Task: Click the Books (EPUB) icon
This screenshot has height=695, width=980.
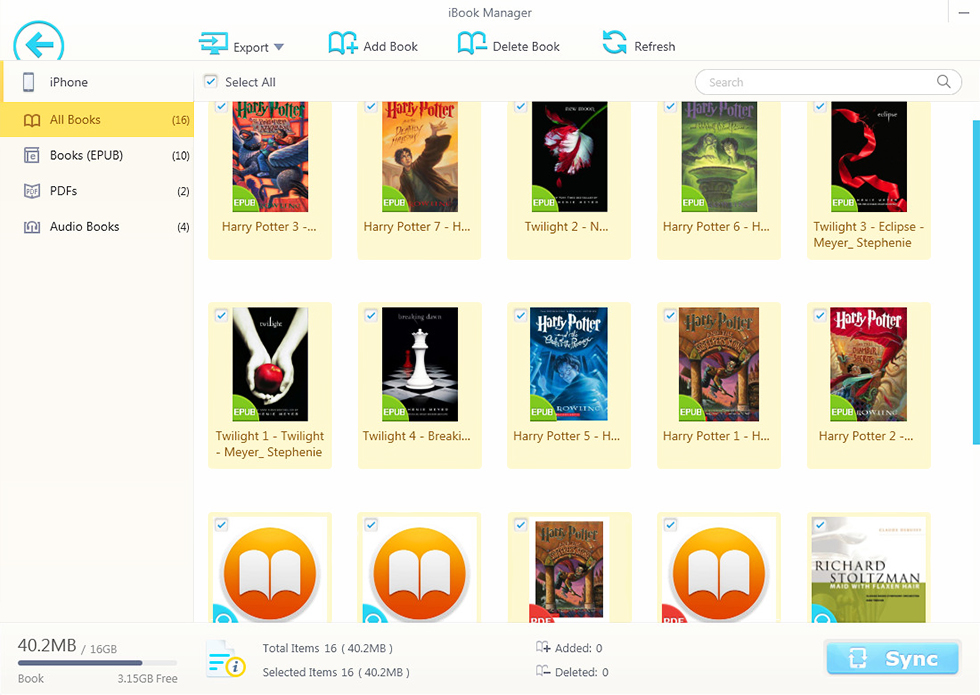Action: 31,155
